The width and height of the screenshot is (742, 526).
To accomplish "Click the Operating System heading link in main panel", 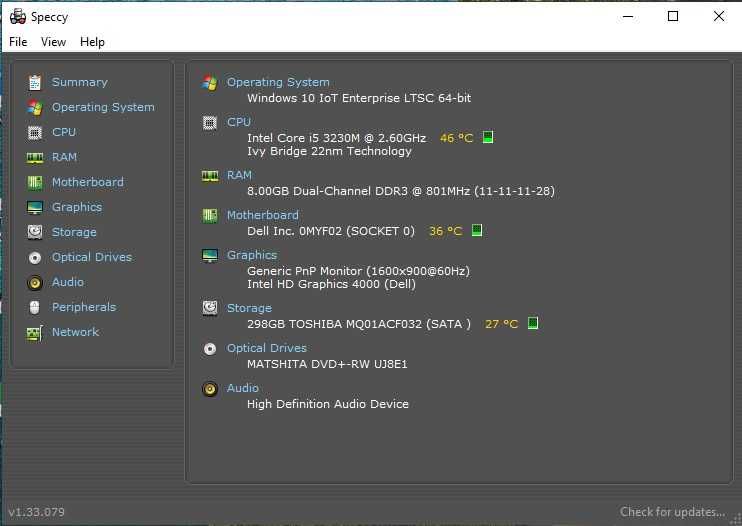I will point(278,82).
